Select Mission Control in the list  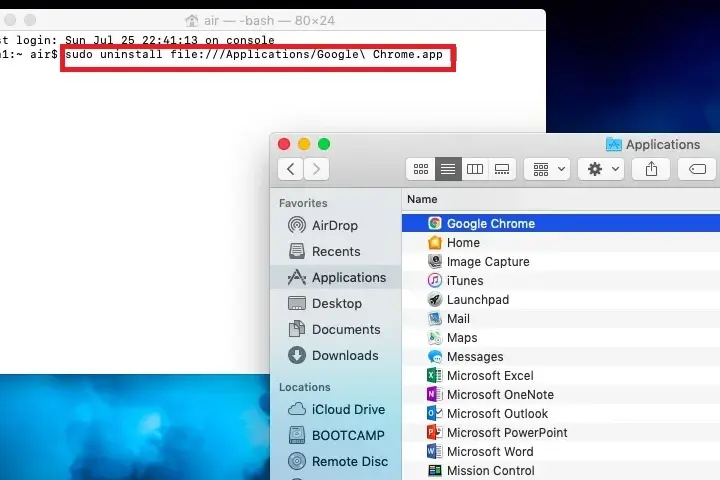561,470
